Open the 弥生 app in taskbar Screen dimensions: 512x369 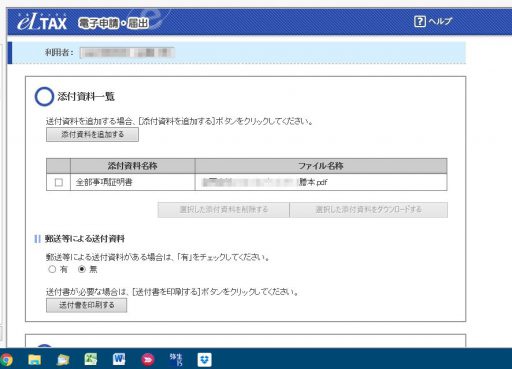click(176, 360)
